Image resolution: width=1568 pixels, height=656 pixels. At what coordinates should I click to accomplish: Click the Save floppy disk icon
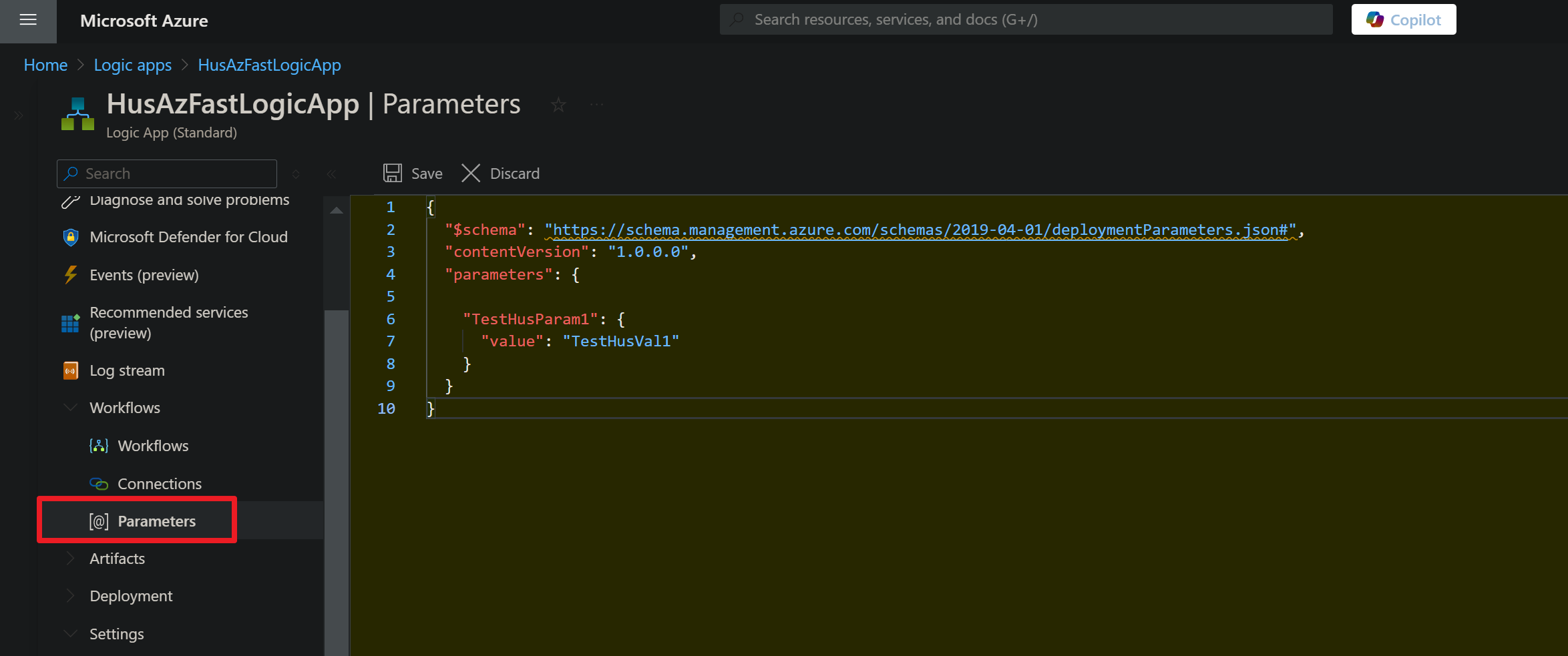[393, 174]
